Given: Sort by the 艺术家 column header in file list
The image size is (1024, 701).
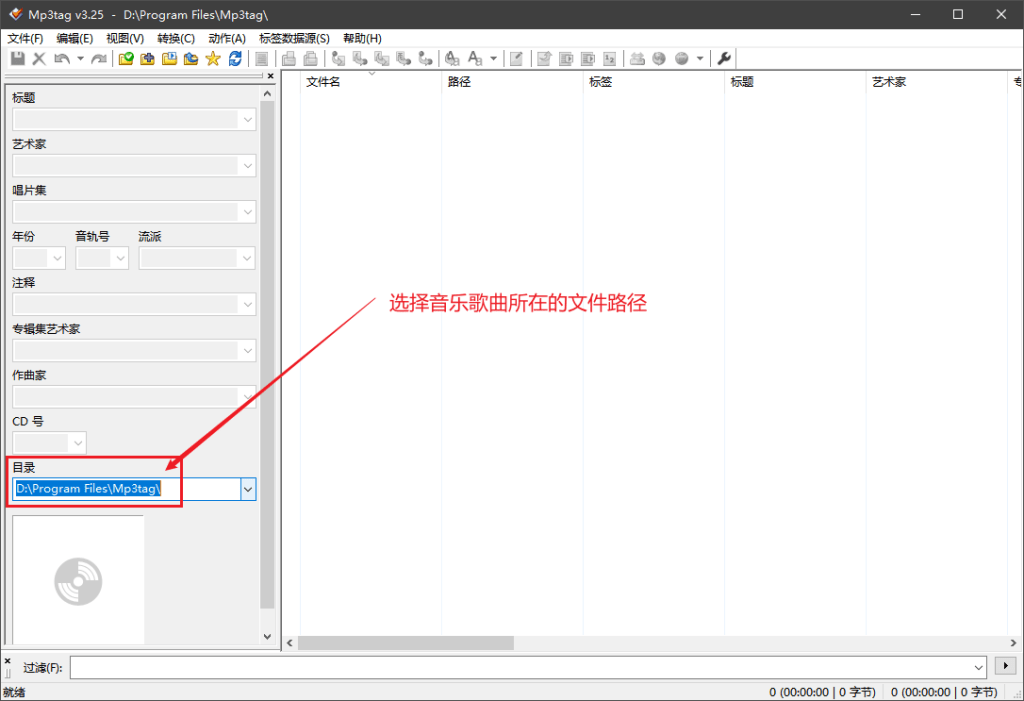Looking at the screenshot, I should [x=937, y=82].
